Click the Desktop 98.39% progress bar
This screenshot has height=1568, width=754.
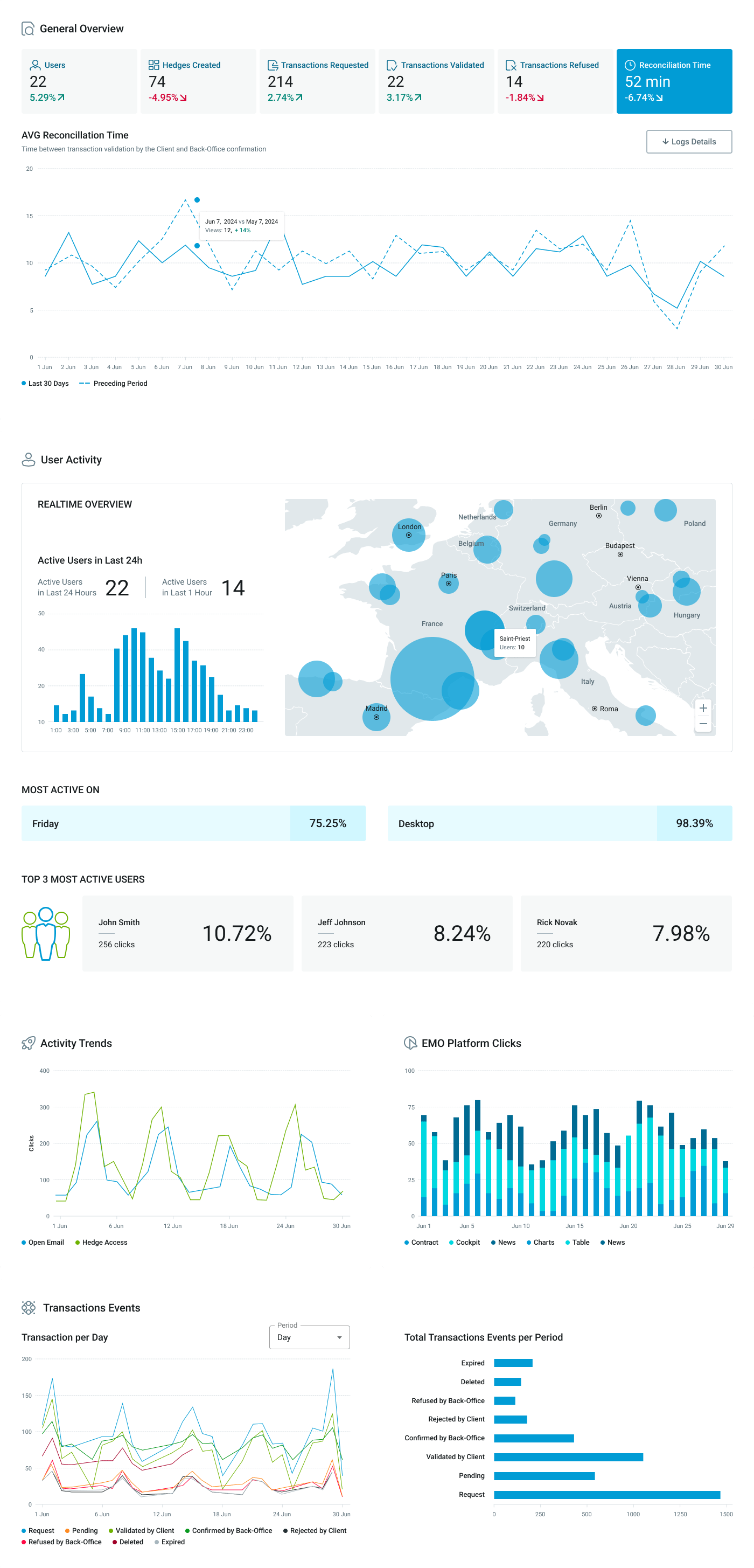coord(560,823)
